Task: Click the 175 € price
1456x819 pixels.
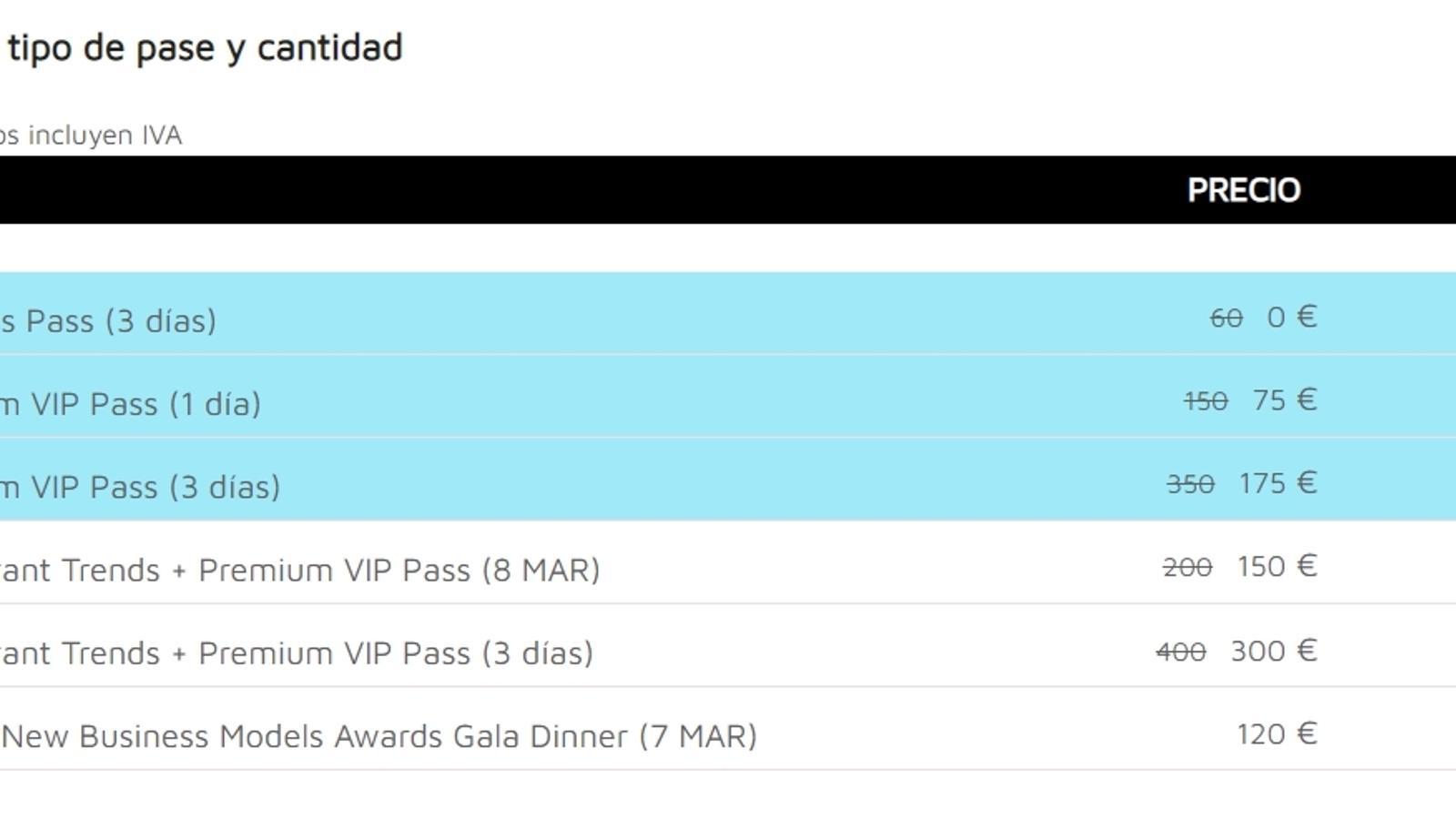Action: [x=1278, y=483]
